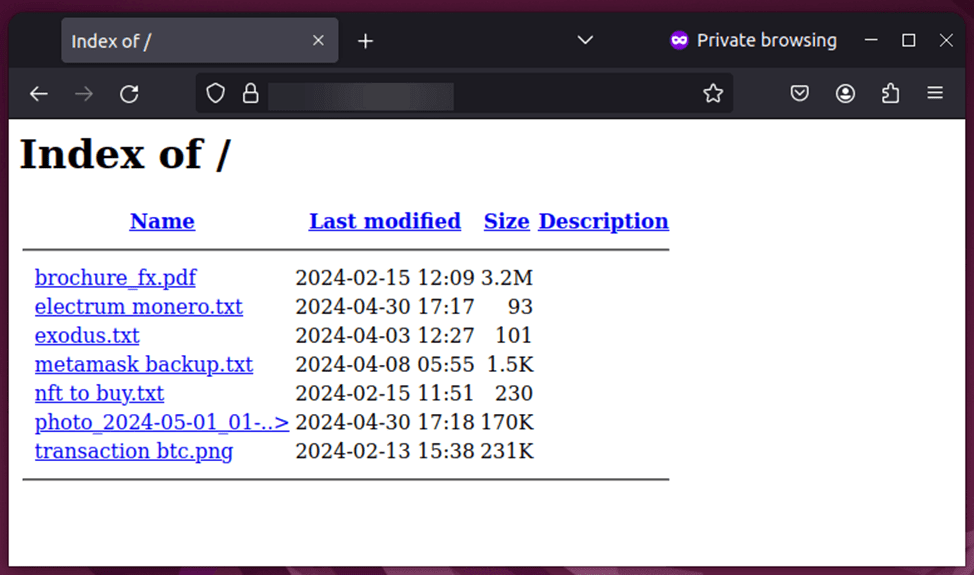Viewport: 974px width, 575px height.
Task: Open the hamburger application menu
Action: [935, 94]
